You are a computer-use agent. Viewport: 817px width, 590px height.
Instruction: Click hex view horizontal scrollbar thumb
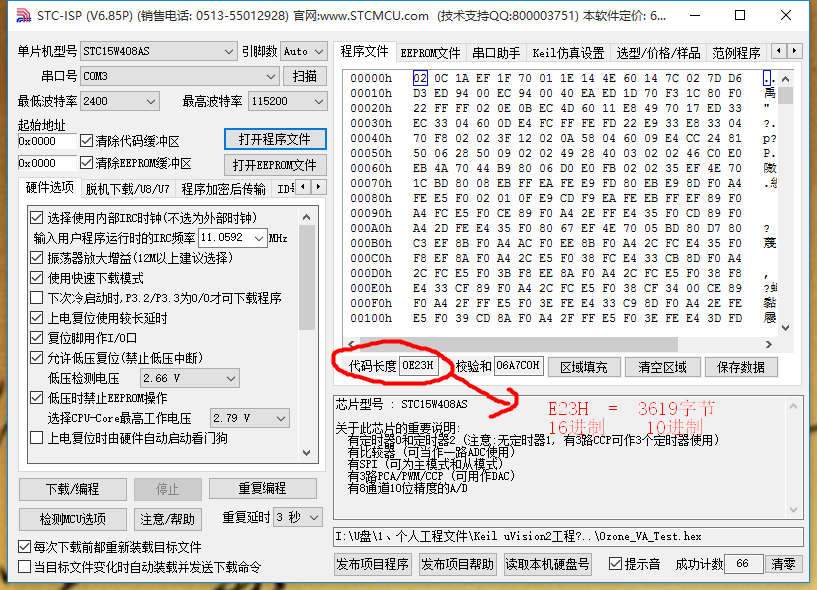(517, 344)
